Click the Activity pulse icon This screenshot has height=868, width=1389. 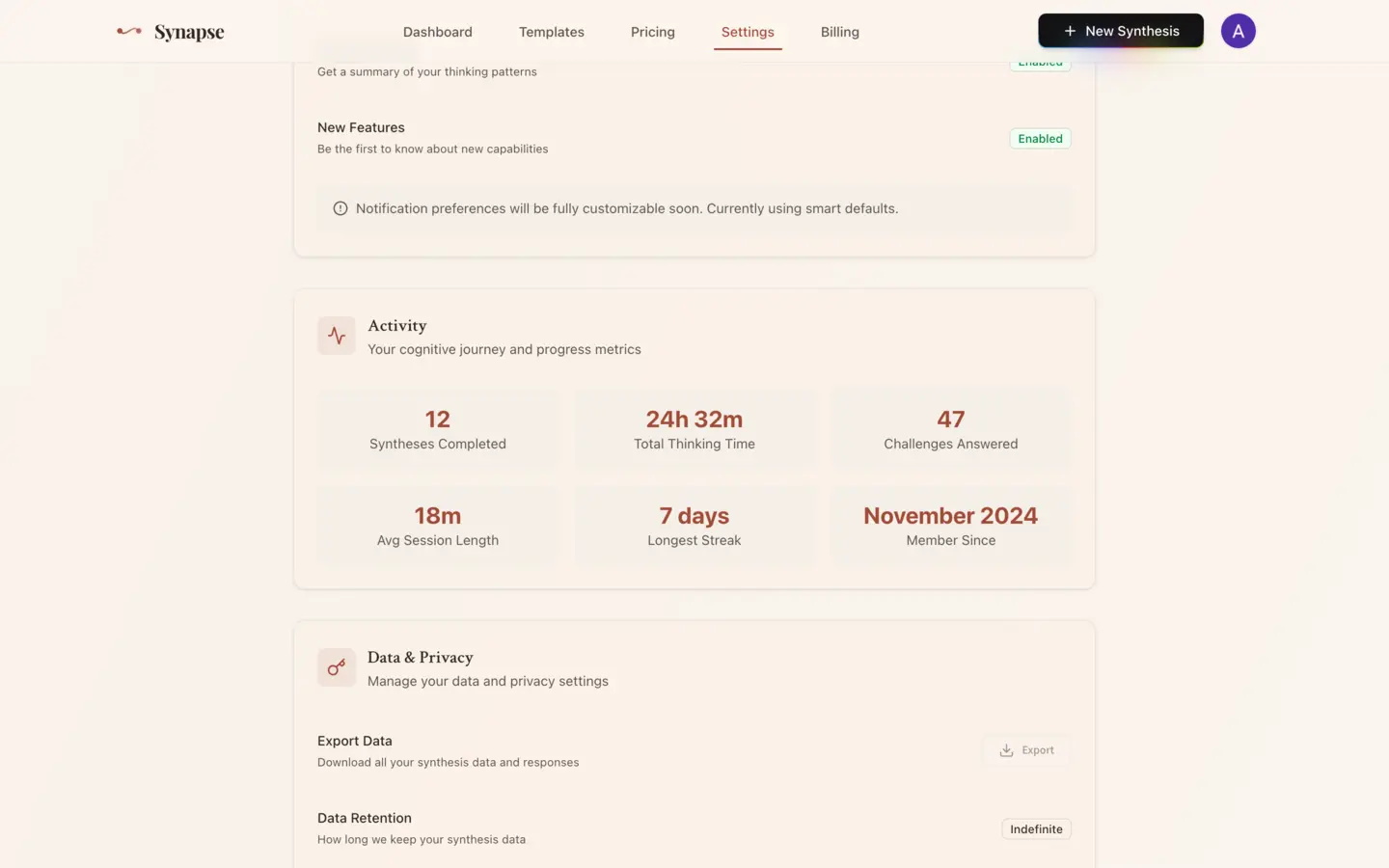(x=337, y=336)
